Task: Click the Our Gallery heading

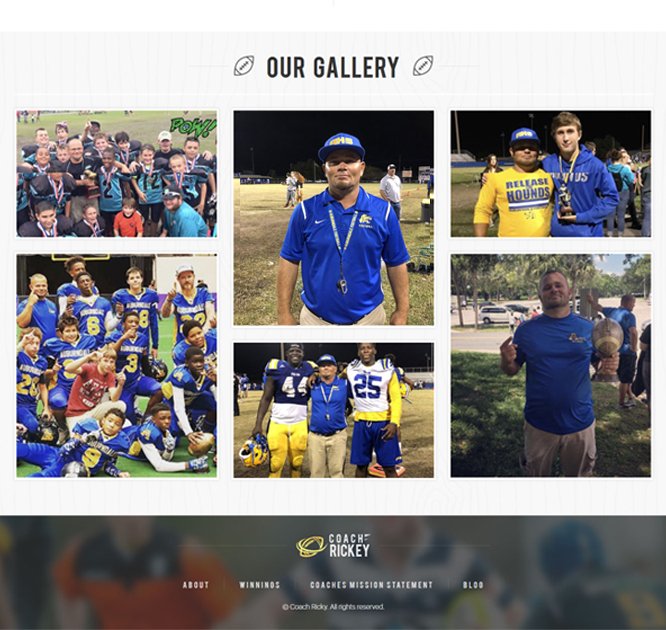Action: [x=333, y=67]
